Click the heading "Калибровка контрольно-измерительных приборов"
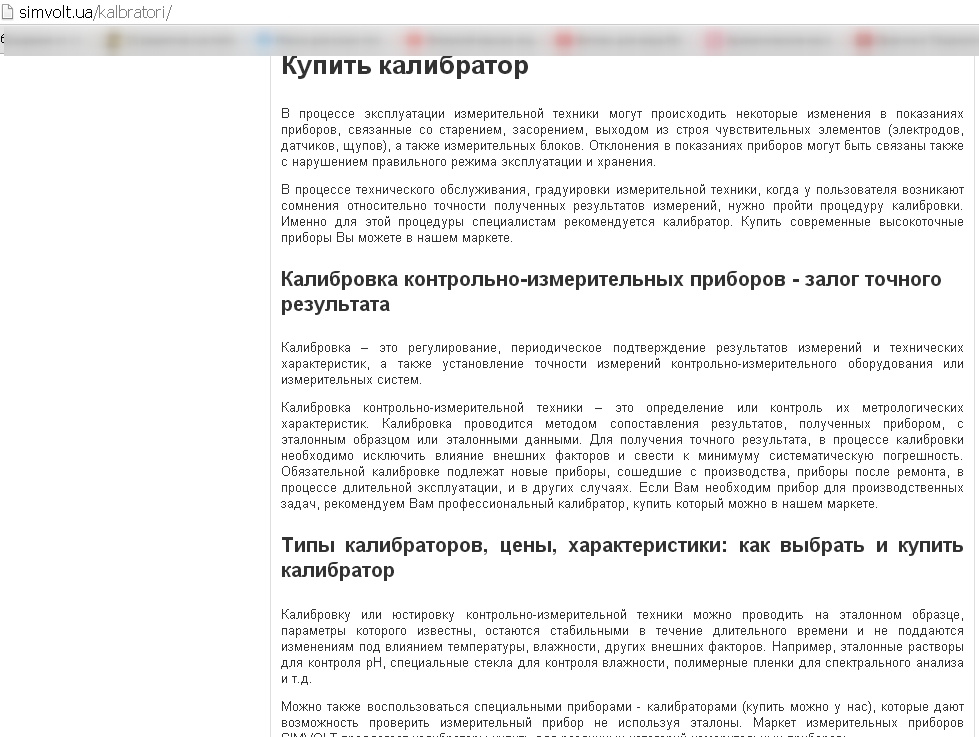Image resolution: width=979 pixels, height=737 pixels. [x=611, y=291]
